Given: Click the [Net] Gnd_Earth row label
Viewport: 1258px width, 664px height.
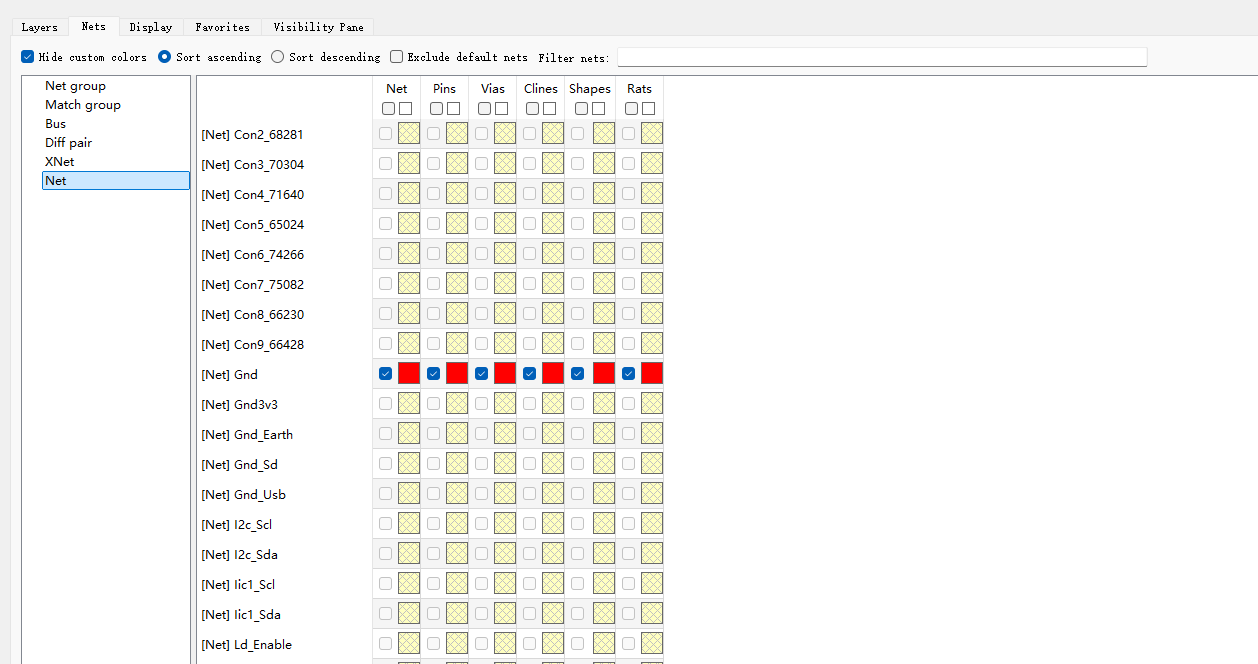Looking at the screenshot, I should [x=247, y=435].
